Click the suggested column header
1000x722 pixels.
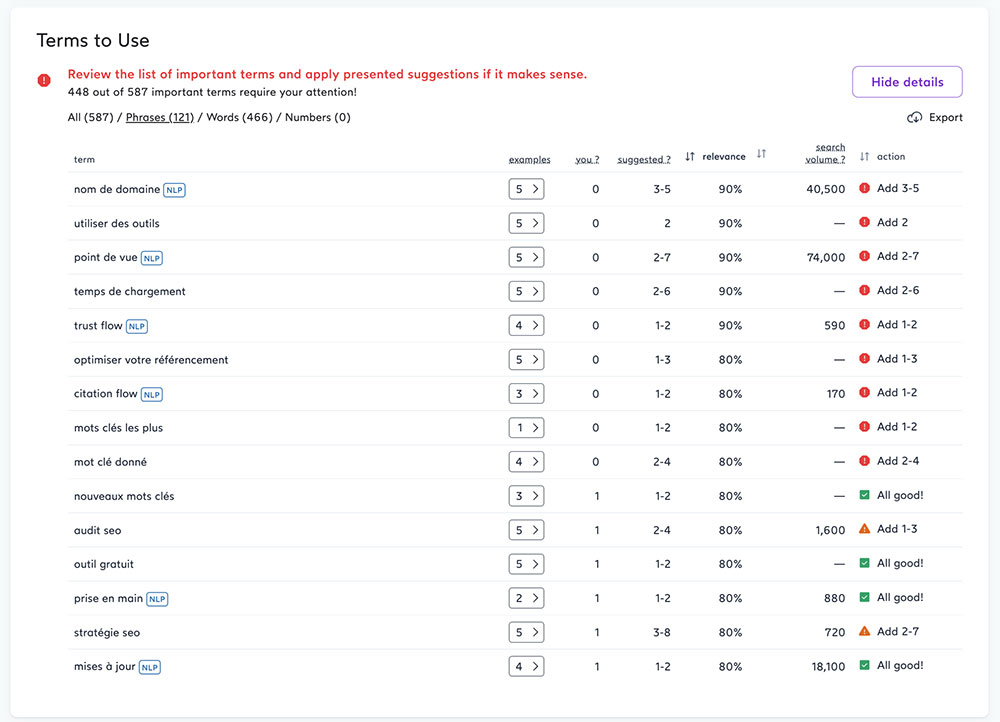(x=643, y=159)
